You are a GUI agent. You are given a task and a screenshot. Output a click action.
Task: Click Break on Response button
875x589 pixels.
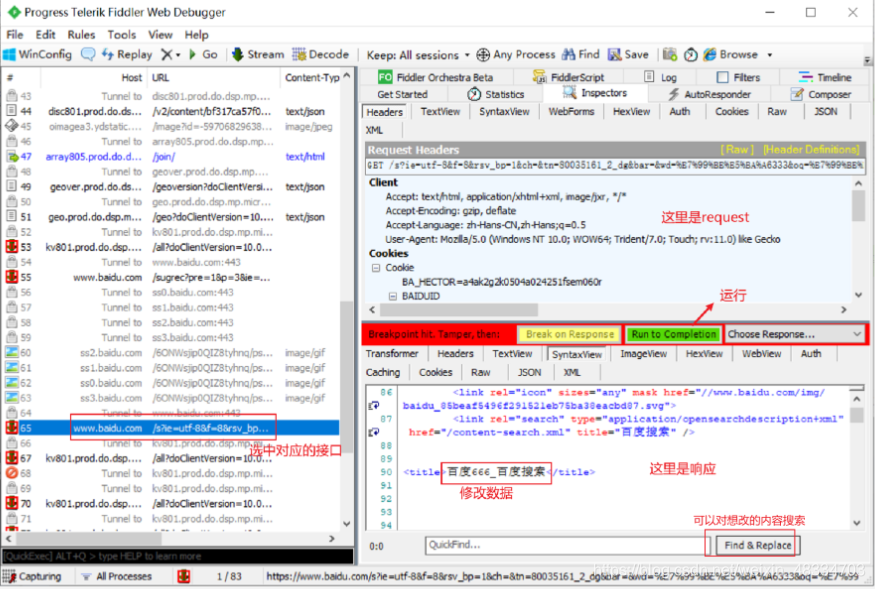569,334
